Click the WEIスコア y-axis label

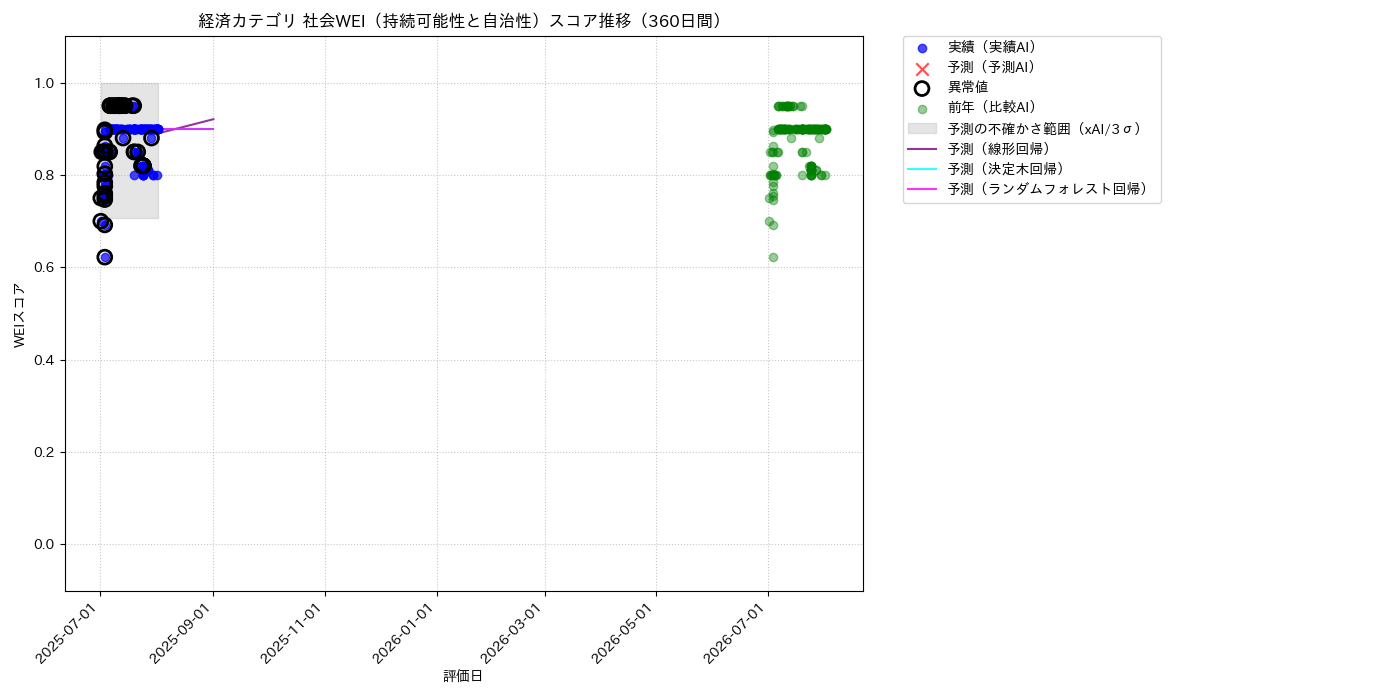tap(19, 314)
